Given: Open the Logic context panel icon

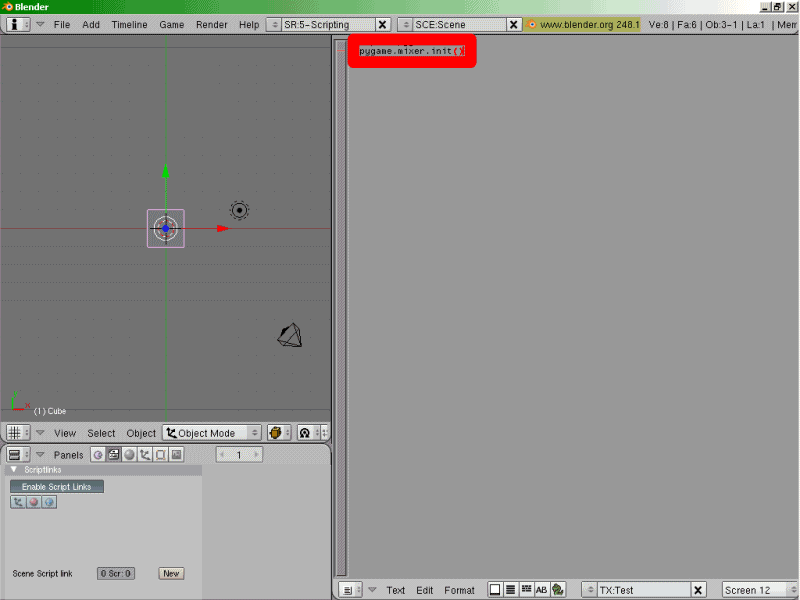Looking at the screenshot, I should pyautogui.click(x=98, y=455).
